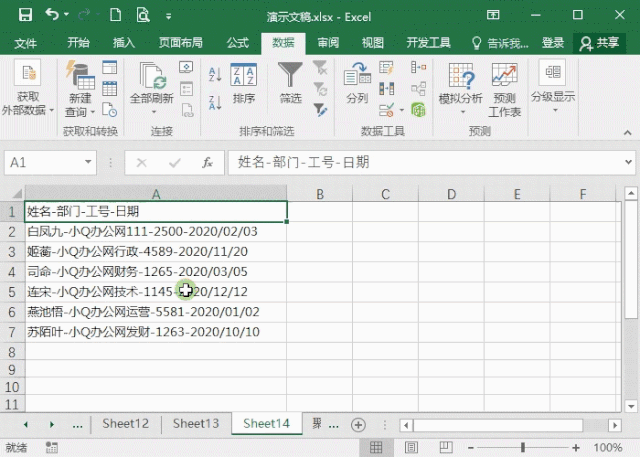
Task: Switch to the 插入 ribbon tab
Action: [124, 42]
